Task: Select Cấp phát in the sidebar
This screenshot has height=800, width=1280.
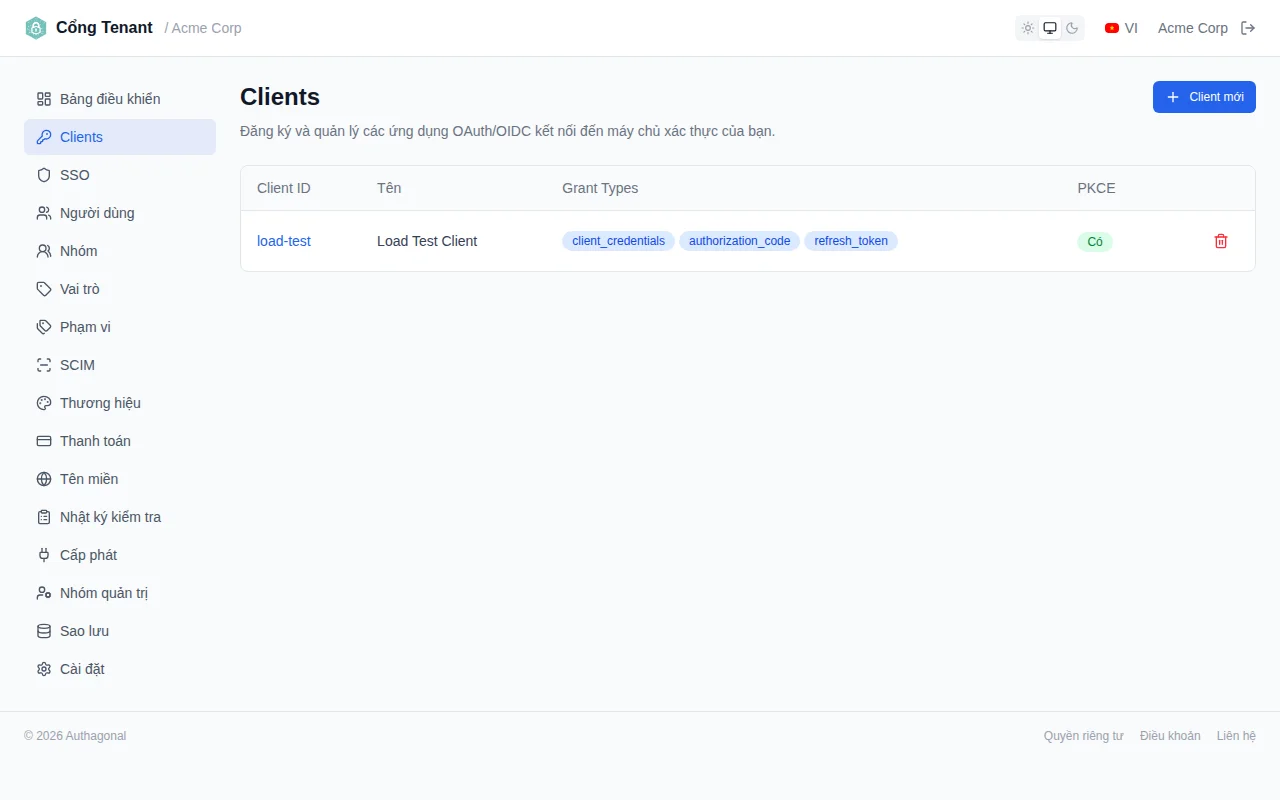Action: 120,555
